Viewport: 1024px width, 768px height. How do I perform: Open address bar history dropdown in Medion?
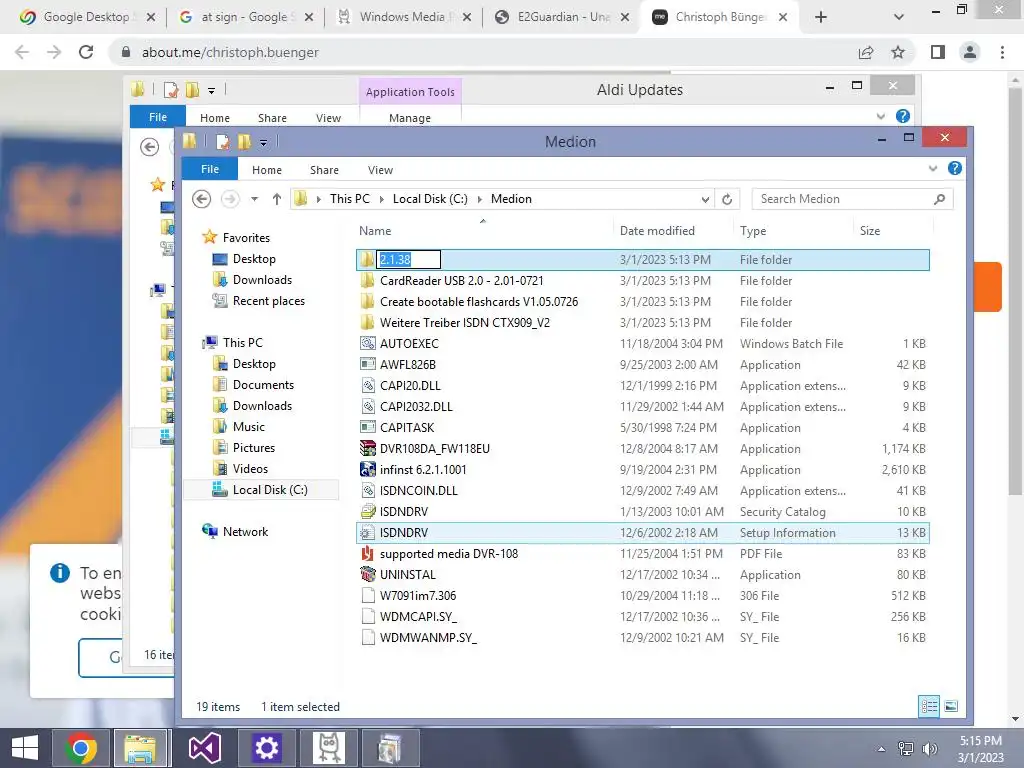705,199
